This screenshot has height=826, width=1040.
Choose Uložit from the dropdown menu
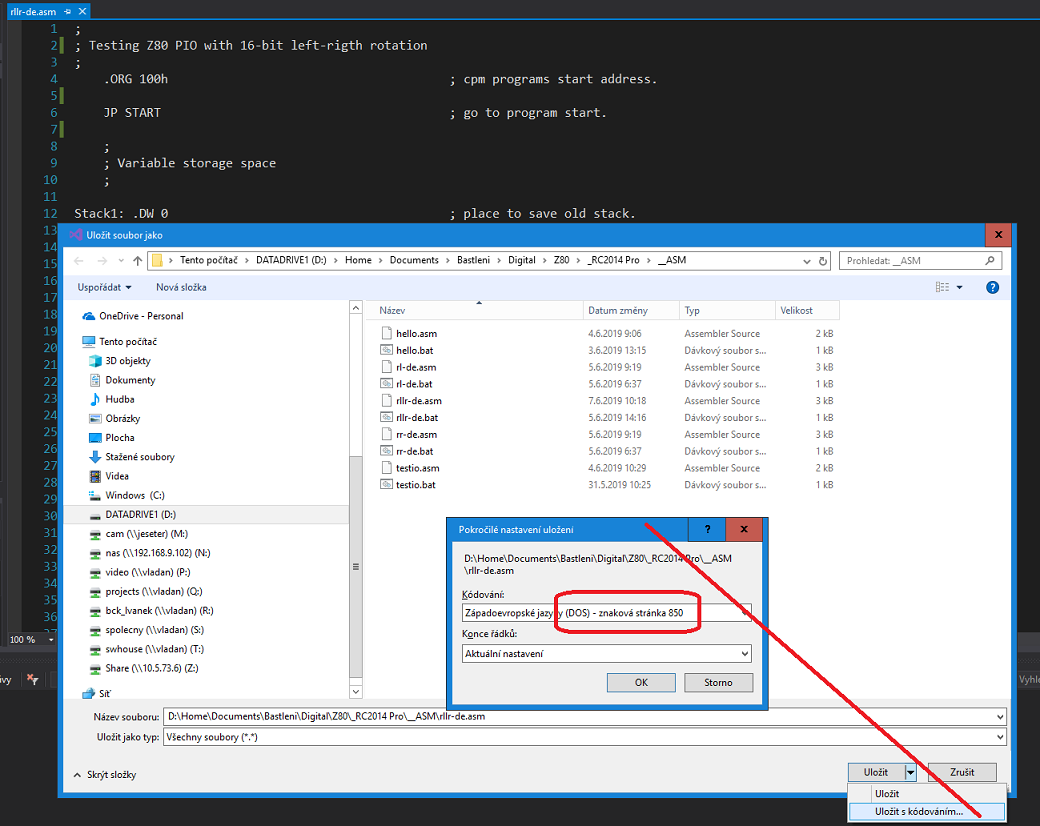coord(927,794)
